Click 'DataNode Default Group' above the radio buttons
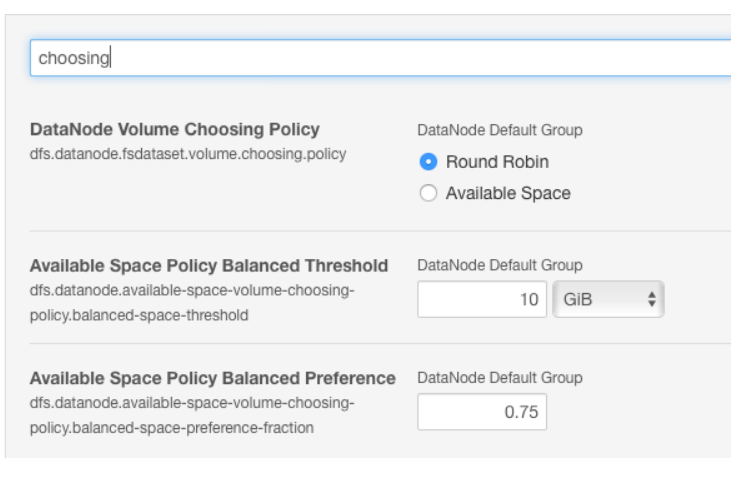The image size is (740, 478). (x=500, y=130)
